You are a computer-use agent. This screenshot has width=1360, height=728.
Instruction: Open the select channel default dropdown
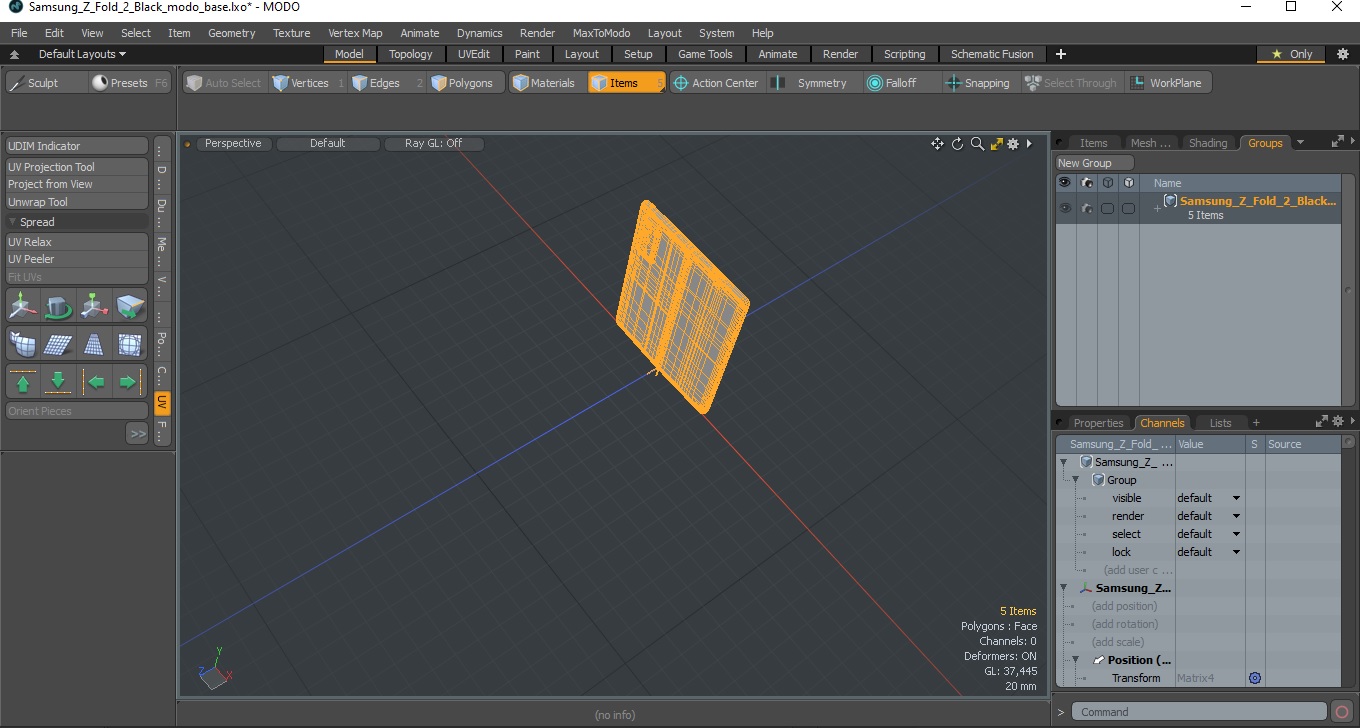[1208, 534]
